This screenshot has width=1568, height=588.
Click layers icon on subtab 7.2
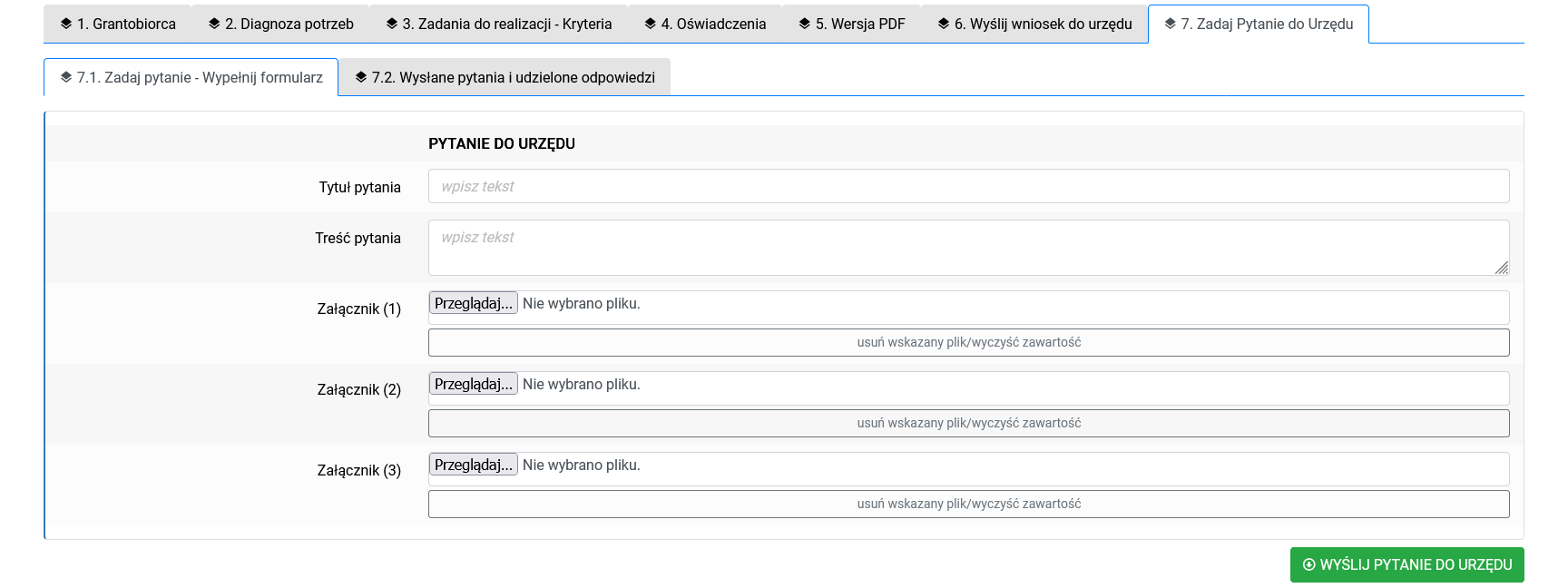(361, 77)
